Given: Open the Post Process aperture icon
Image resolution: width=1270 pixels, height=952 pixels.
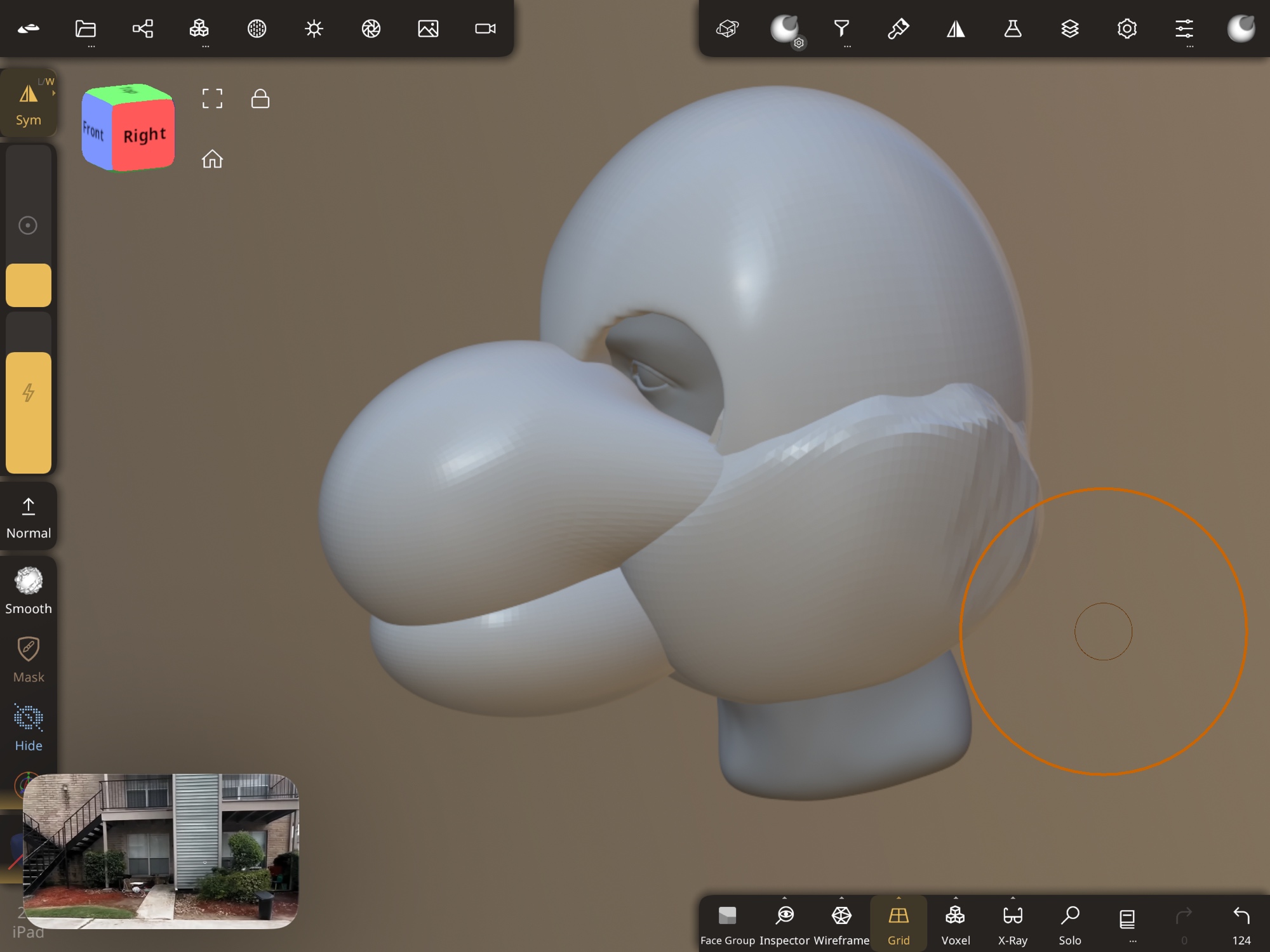Looking at the screenshot, I should point(371,29).
